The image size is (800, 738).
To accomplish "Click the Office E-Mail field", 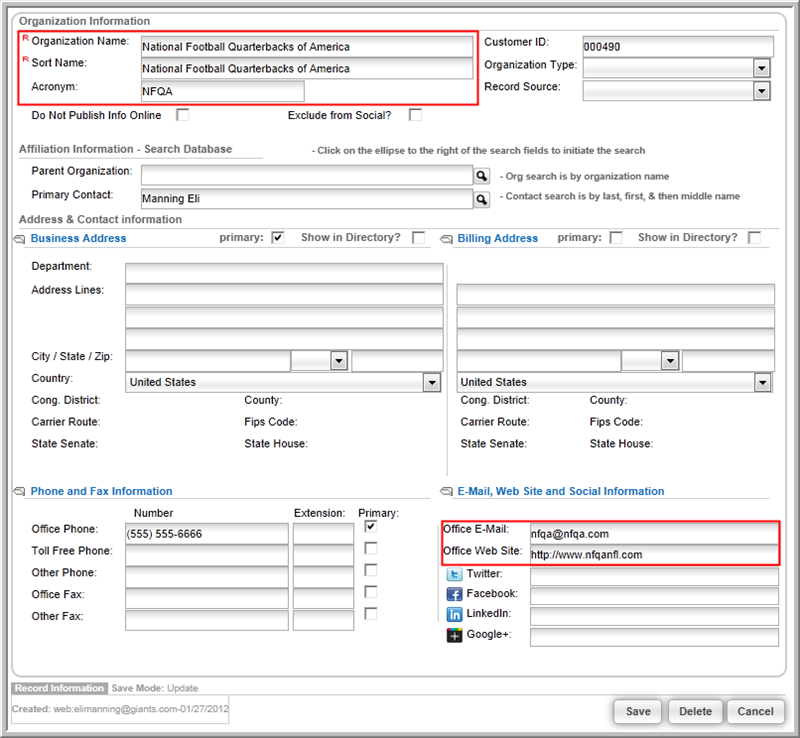I will [x=654, y=534].
